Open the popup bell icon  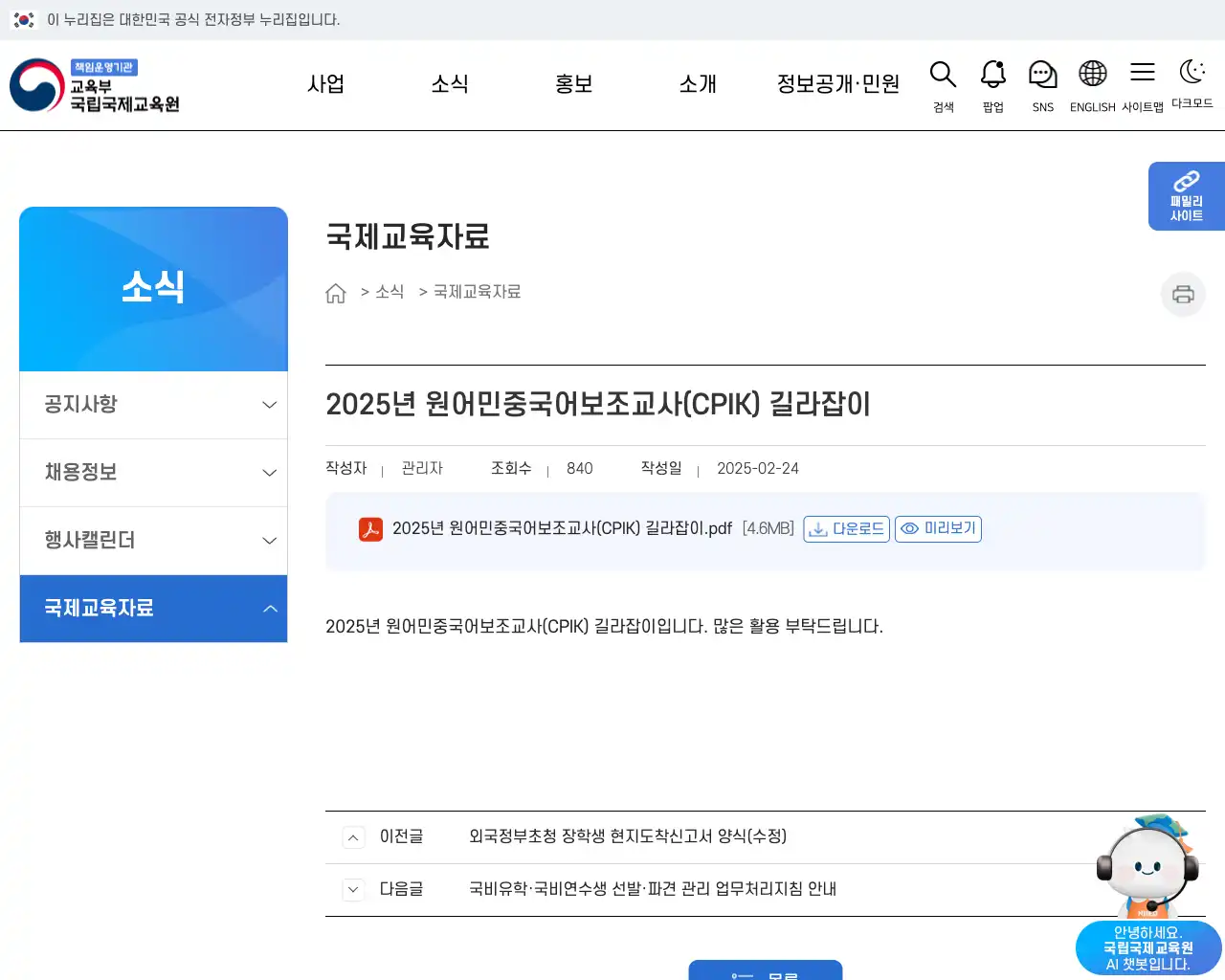point(993,75)
